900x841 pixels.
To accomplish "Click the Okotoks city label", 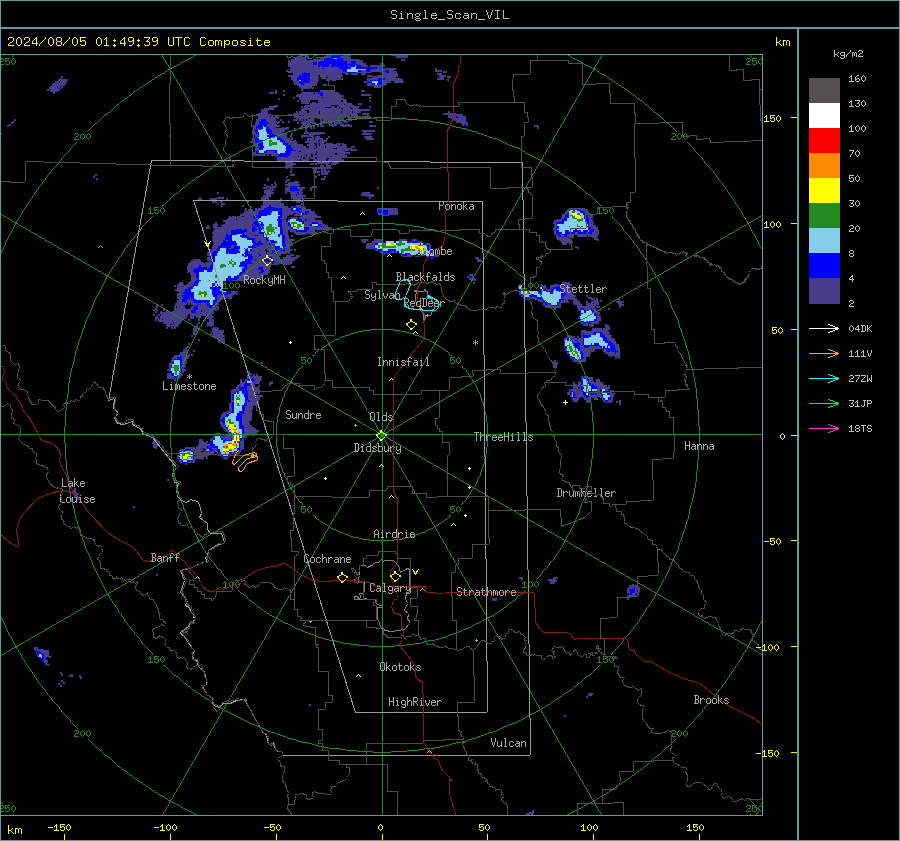I will tap(400, 667).
